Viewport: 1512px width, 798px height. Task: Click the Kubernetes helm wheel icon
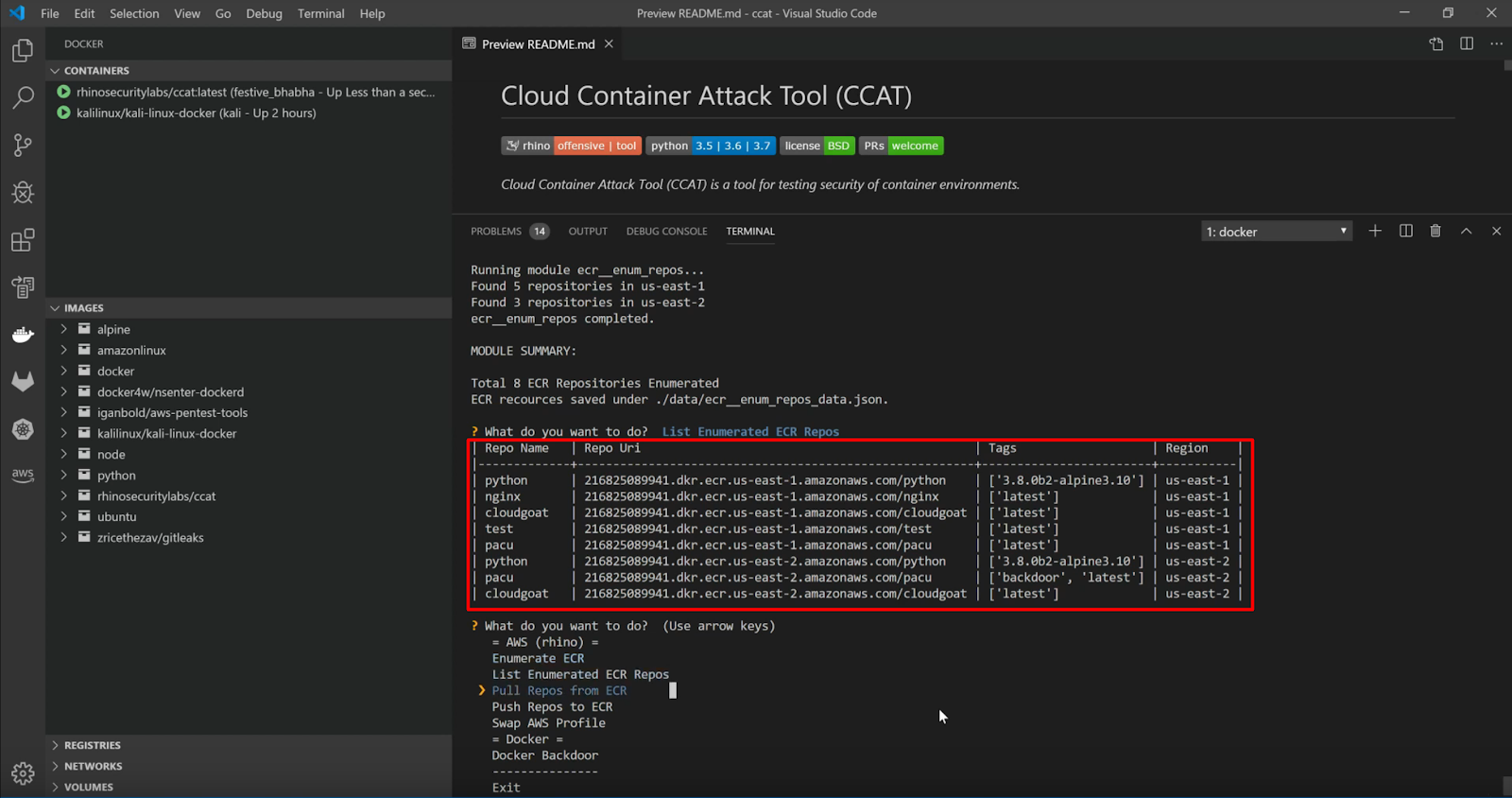(x=23, y=429)
